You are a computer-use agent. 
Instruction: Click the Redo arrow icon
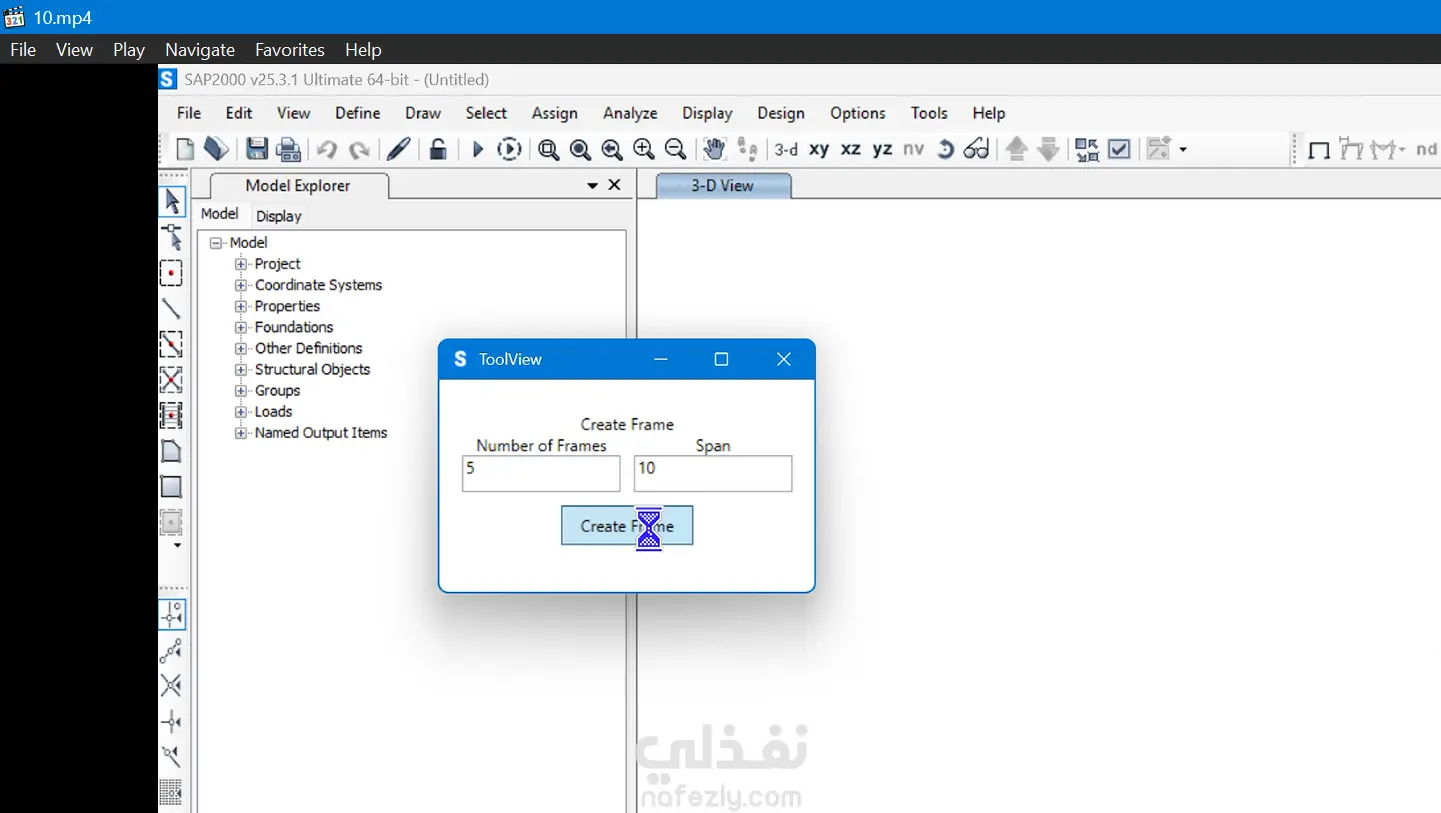point(359,150)
